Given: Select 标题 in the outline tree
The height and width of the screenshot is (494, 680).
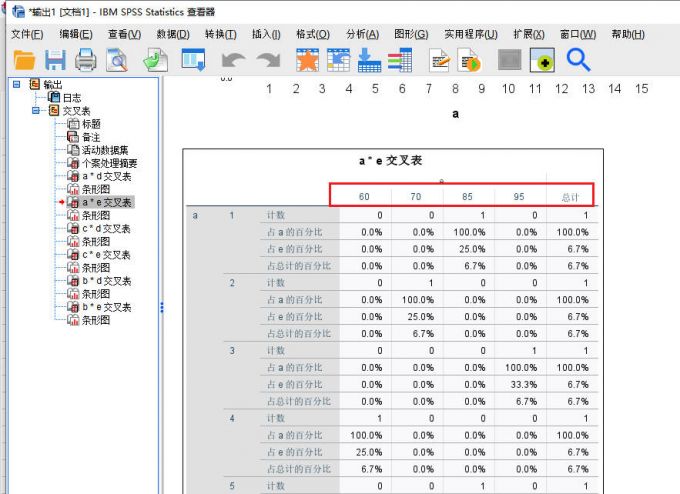Looking at the screenshot, I should click(91, 124).
